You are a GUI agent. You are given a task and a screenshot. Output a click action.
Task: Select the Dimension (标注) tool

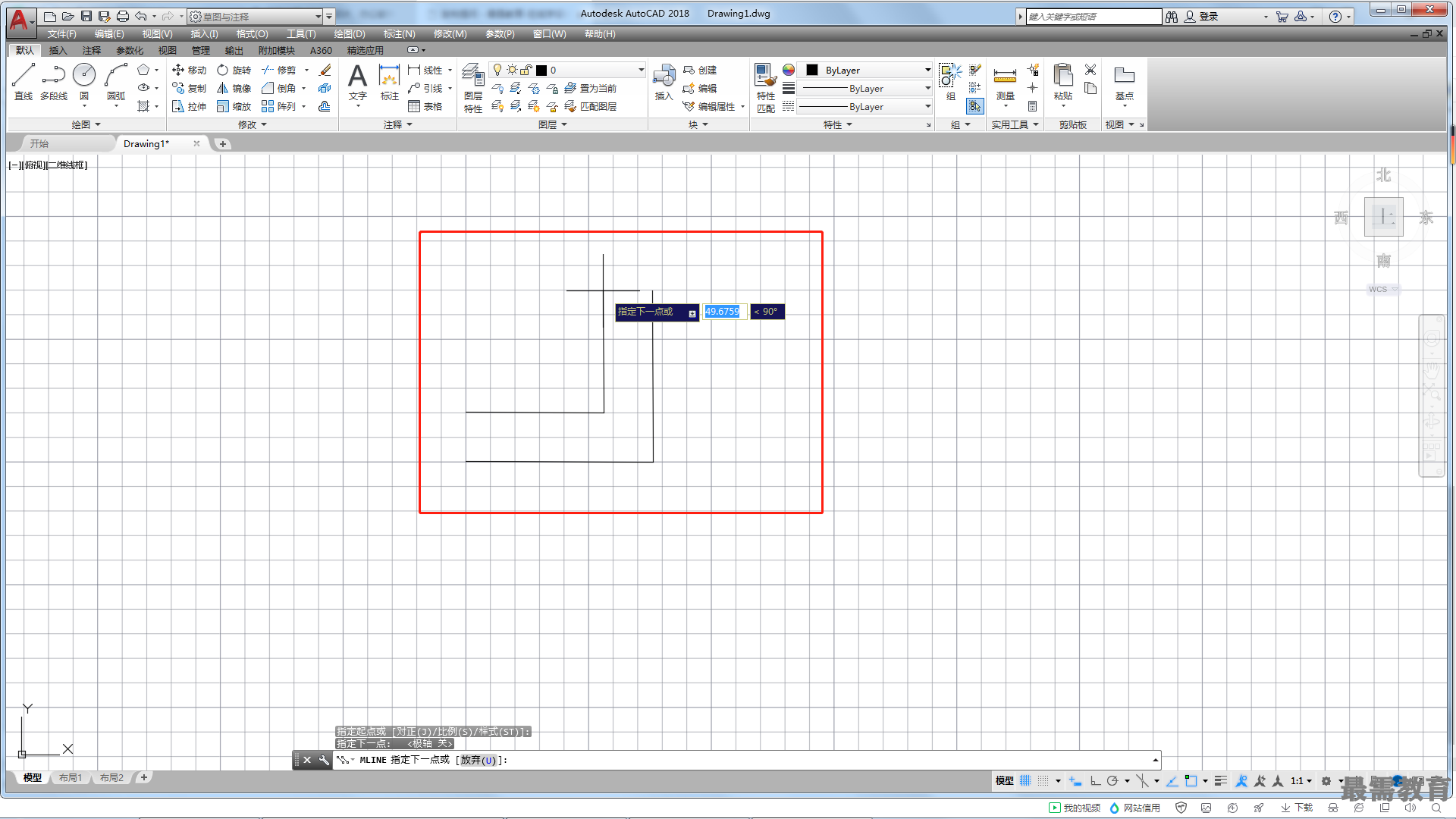coord(389,82)
